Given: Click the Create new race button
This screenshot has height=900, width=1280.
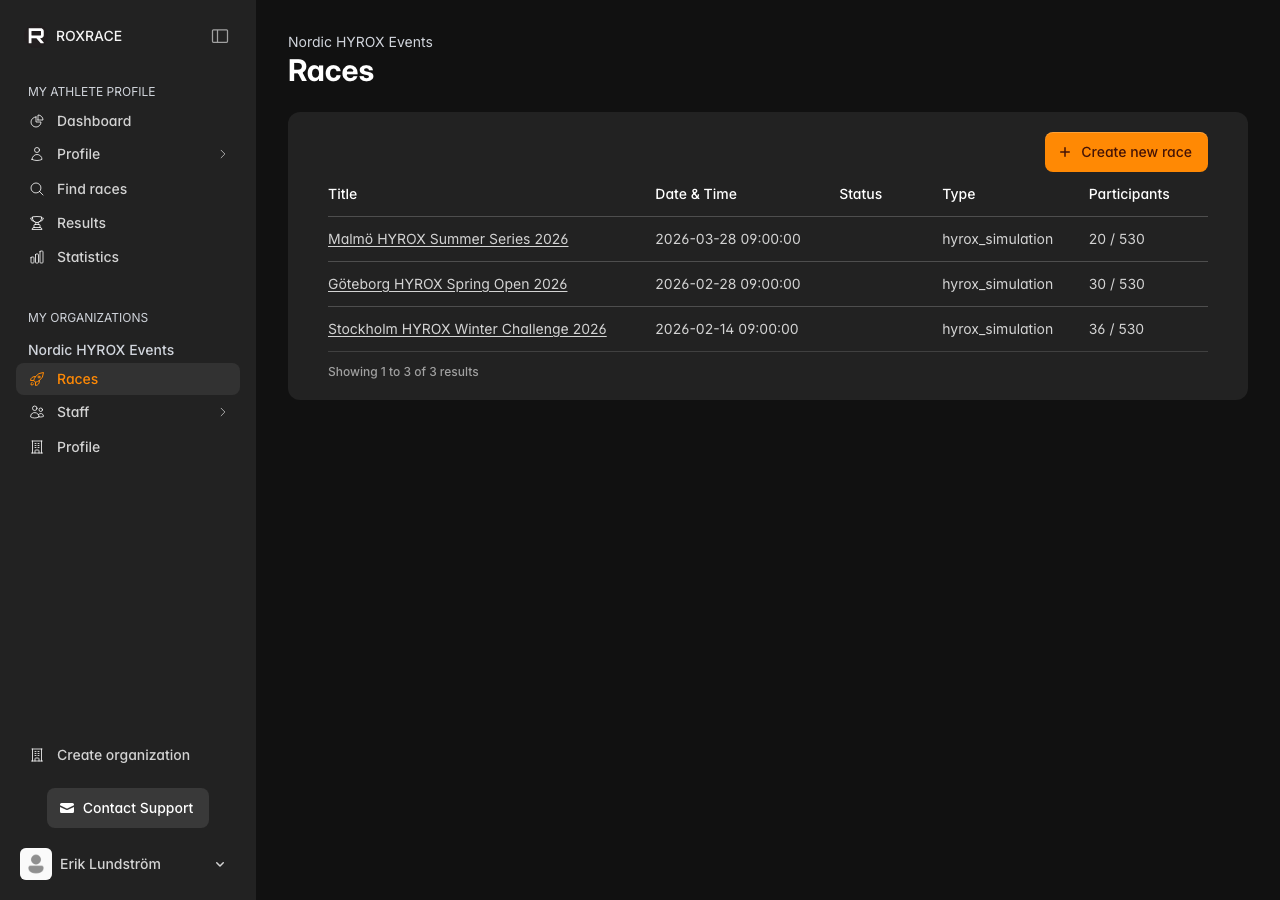Looking at the screenshot, I should (x=1126, y=152).
